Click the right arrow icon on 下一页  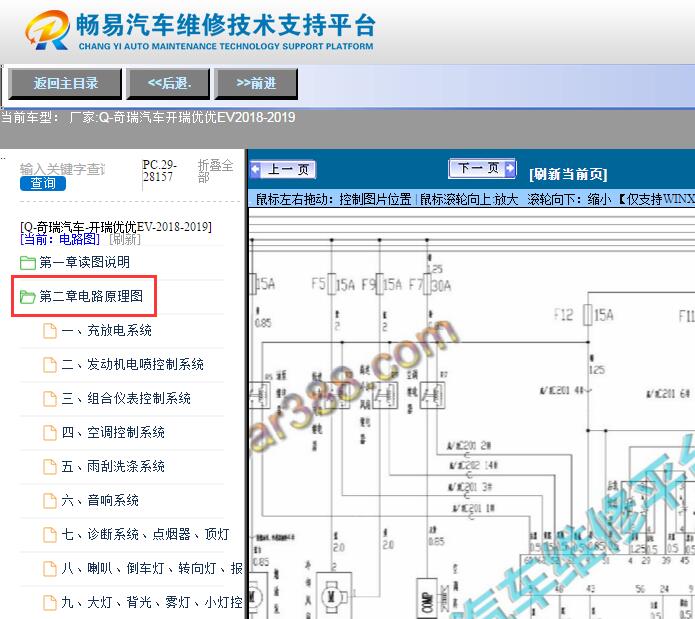[510, 168]
